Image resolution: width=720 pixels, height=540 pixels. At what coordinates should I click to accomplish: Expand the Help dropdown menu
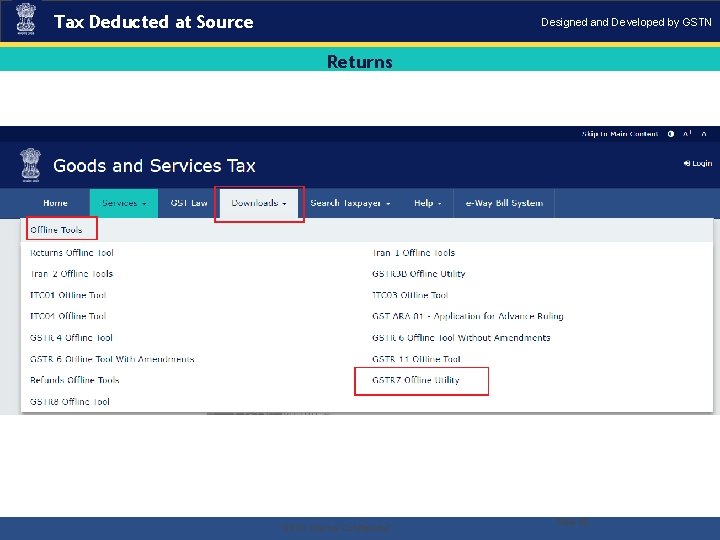tap(428, 203)
